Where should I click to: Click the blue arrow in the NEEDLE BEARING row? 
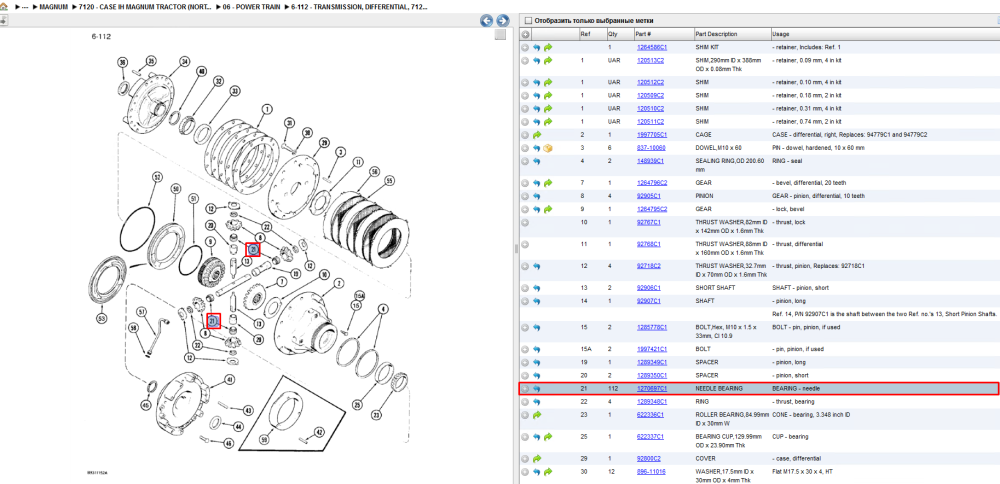tap(536, 388)
